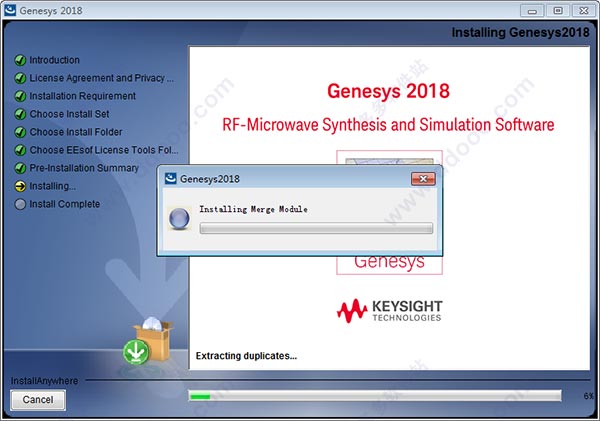Click the Genesys2018 dialog title bar icon

(170, 178)
